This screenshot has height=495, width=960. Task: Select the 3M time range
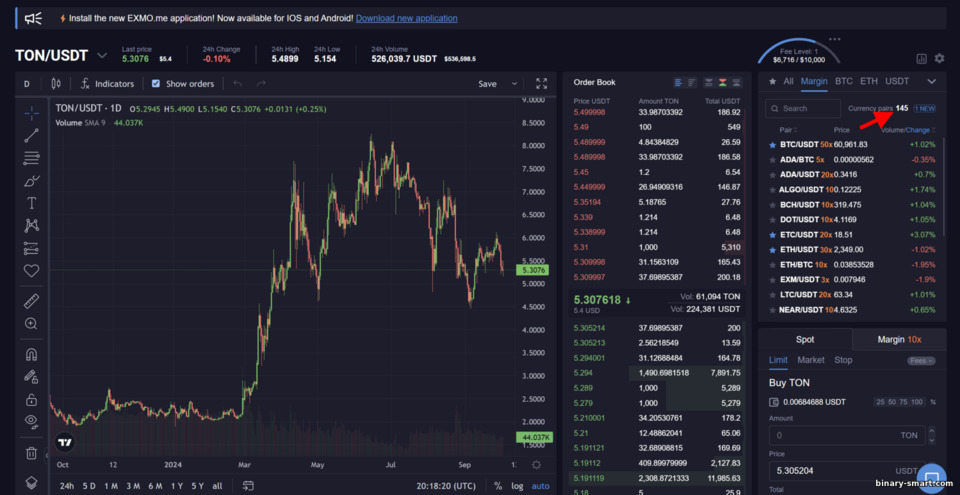[x=133, y=486]
